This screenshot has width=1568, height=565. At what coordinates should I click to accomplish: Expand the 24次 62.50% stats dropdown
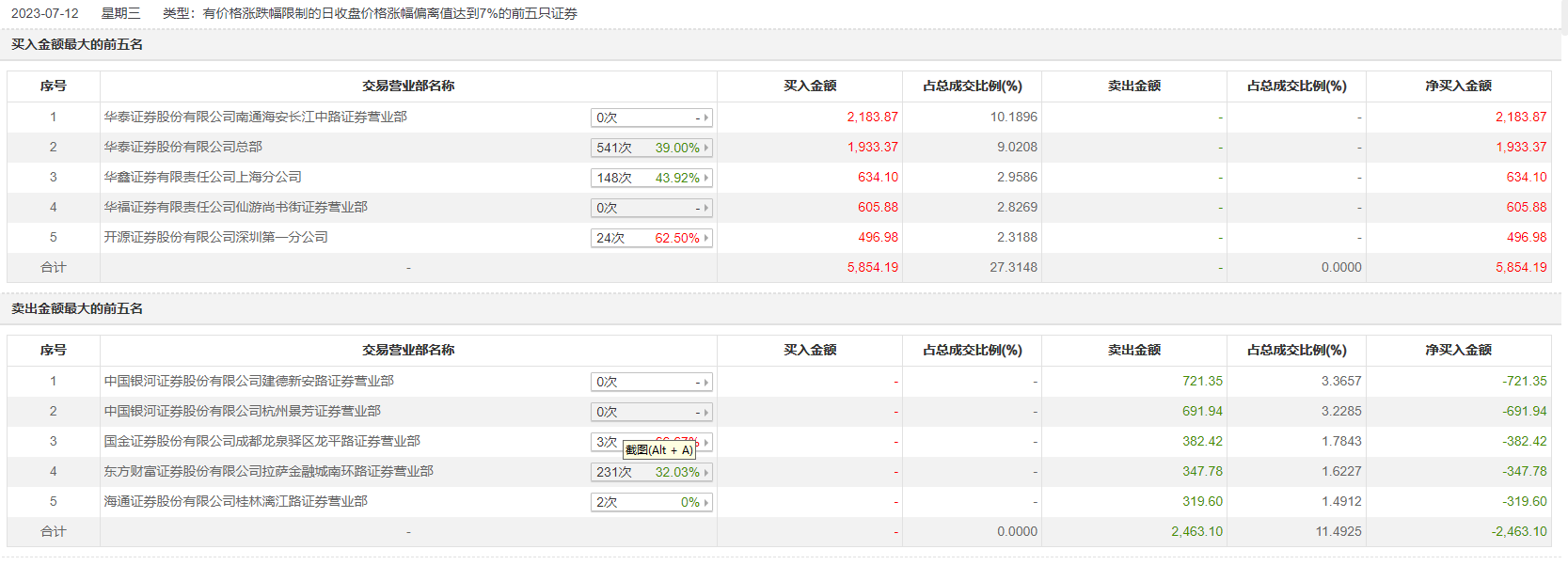[651, 238]
